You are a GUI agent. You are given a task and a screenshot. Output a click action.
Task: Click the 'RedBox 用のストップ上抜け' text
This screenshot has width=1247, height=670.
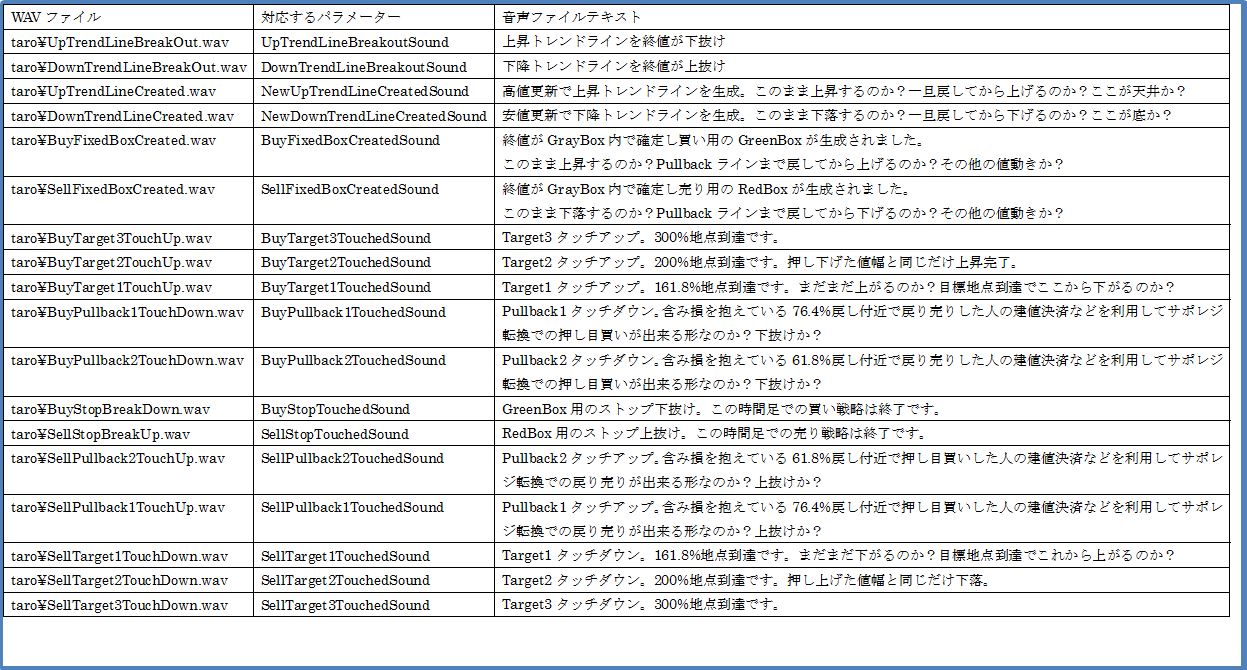(x=714, y=434)
